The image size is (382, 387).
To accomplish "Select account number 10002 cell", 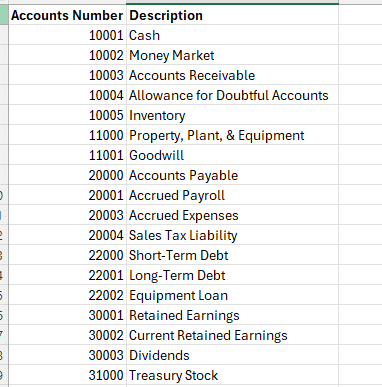I will pos(67,55).
